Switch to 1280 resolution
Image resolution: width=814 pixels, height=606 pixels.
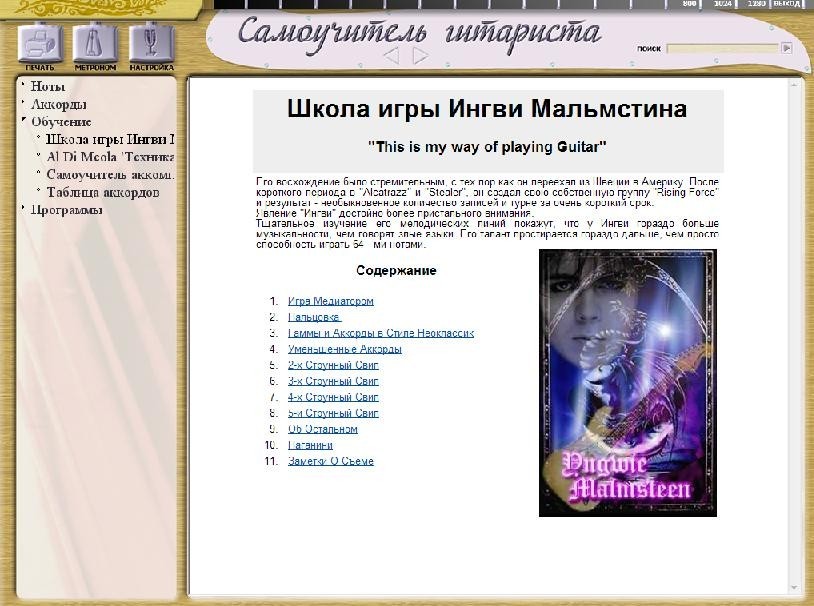pyautogui.click(x=756, y=4)
